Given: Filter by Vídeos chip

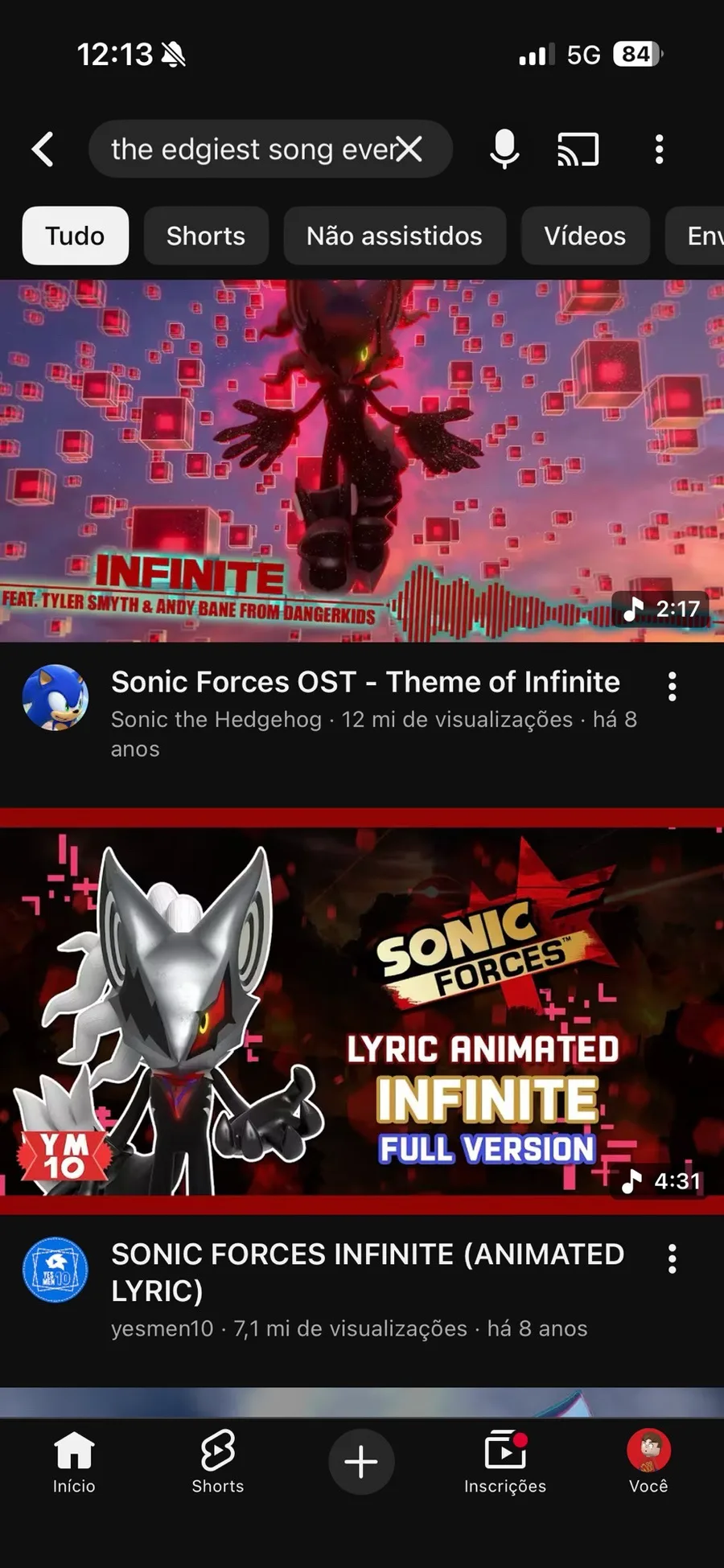Looking at the screenshot, I should [585, 236].
